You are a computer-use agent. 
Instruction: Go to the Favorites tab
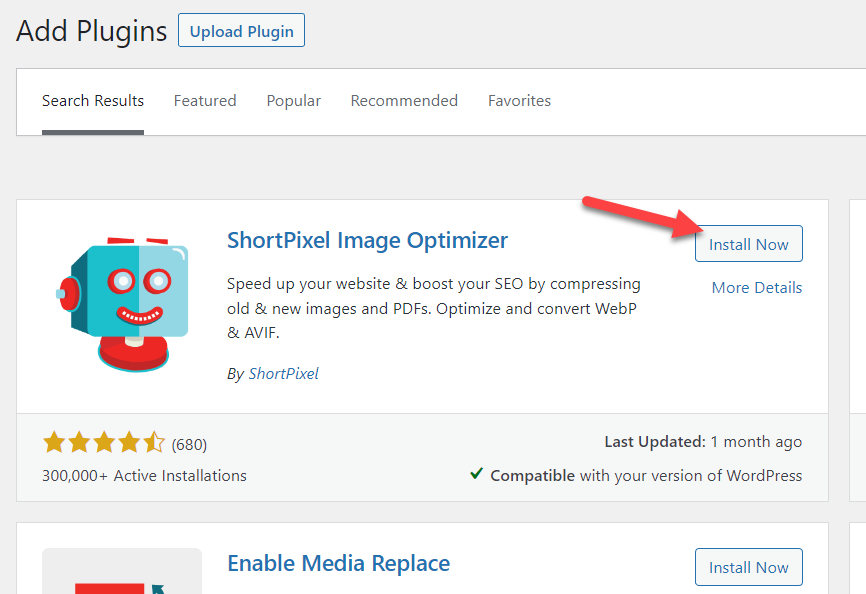coord(519,101)
